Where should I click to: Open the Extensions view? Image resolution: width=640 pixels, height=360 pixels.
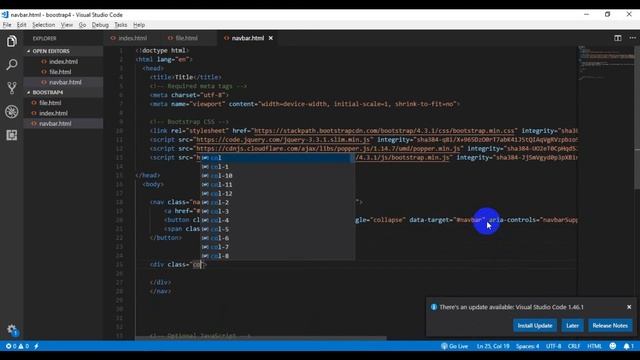(x=11, y=135)
